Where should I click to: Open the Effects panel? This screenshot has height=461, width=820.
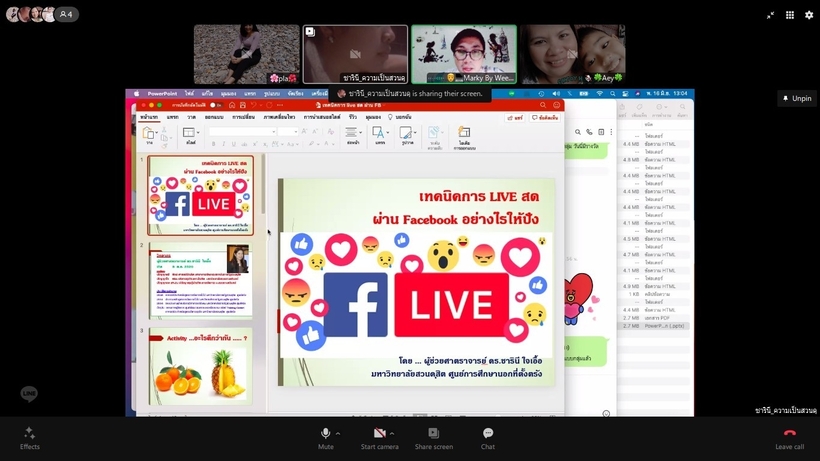(x=29, y=438)
